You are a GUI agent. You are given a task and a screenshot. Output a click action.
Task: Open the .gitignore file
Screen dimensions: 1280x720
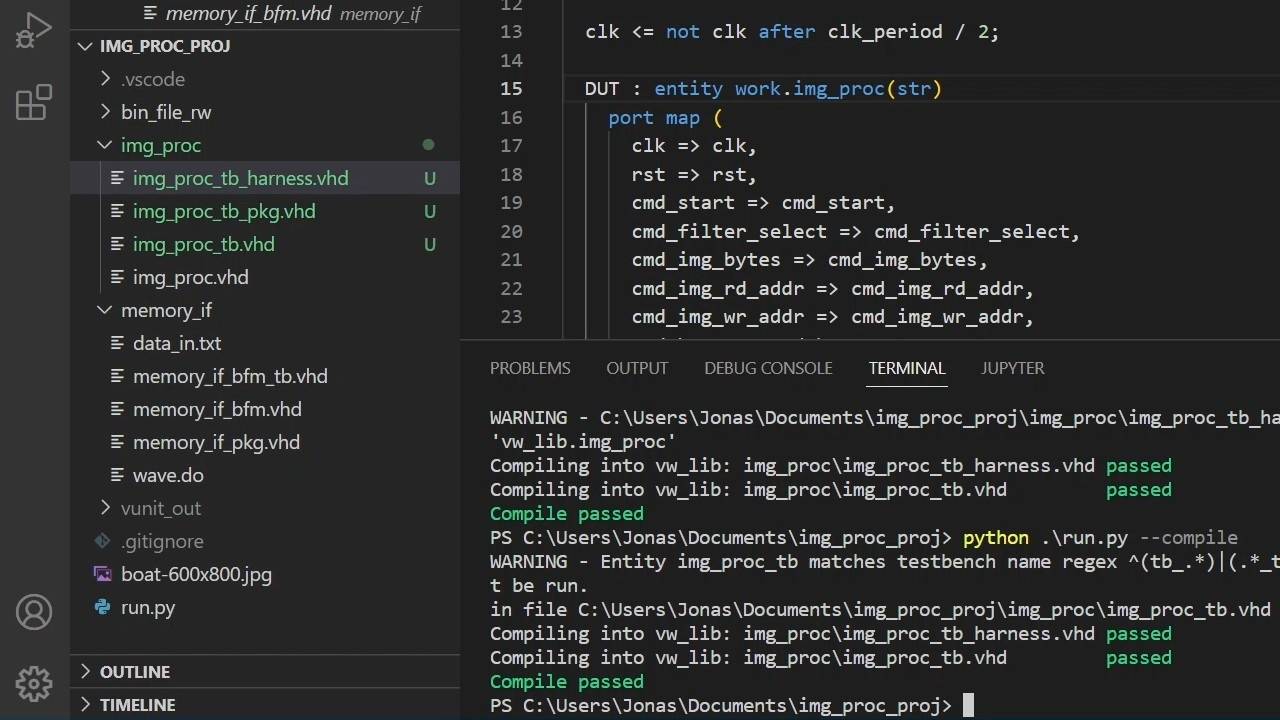tap(162, 541)
